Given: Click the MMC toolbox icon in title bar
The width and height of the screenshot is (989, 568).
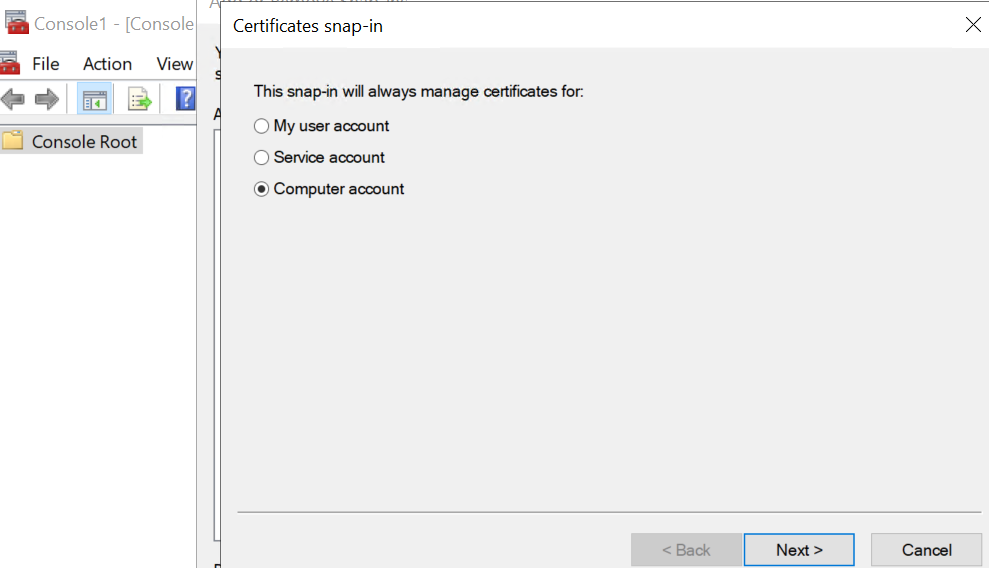Looking at the screenshot, I should [x=15, y=23].
